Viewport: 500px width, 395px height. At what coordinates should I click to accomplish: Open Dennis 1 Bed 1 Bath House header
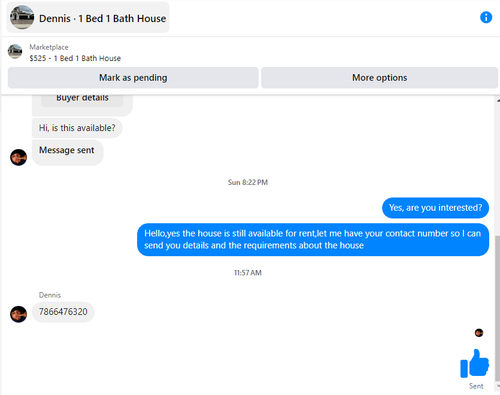coord(88,18)
